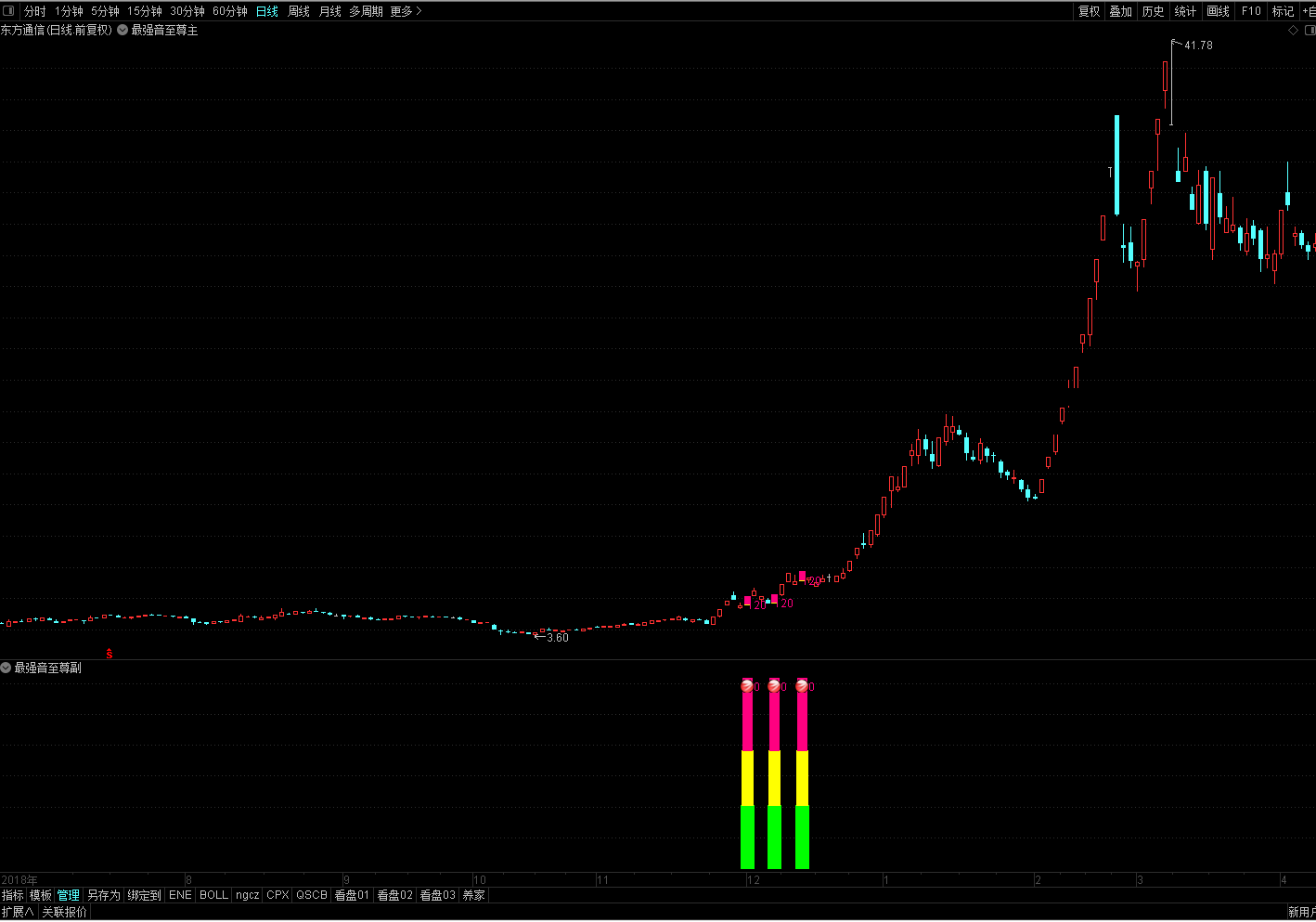Switch to 1分钟 period
Image resolution: width=1316 pixels, height=922 pixels.
(69, 11)
